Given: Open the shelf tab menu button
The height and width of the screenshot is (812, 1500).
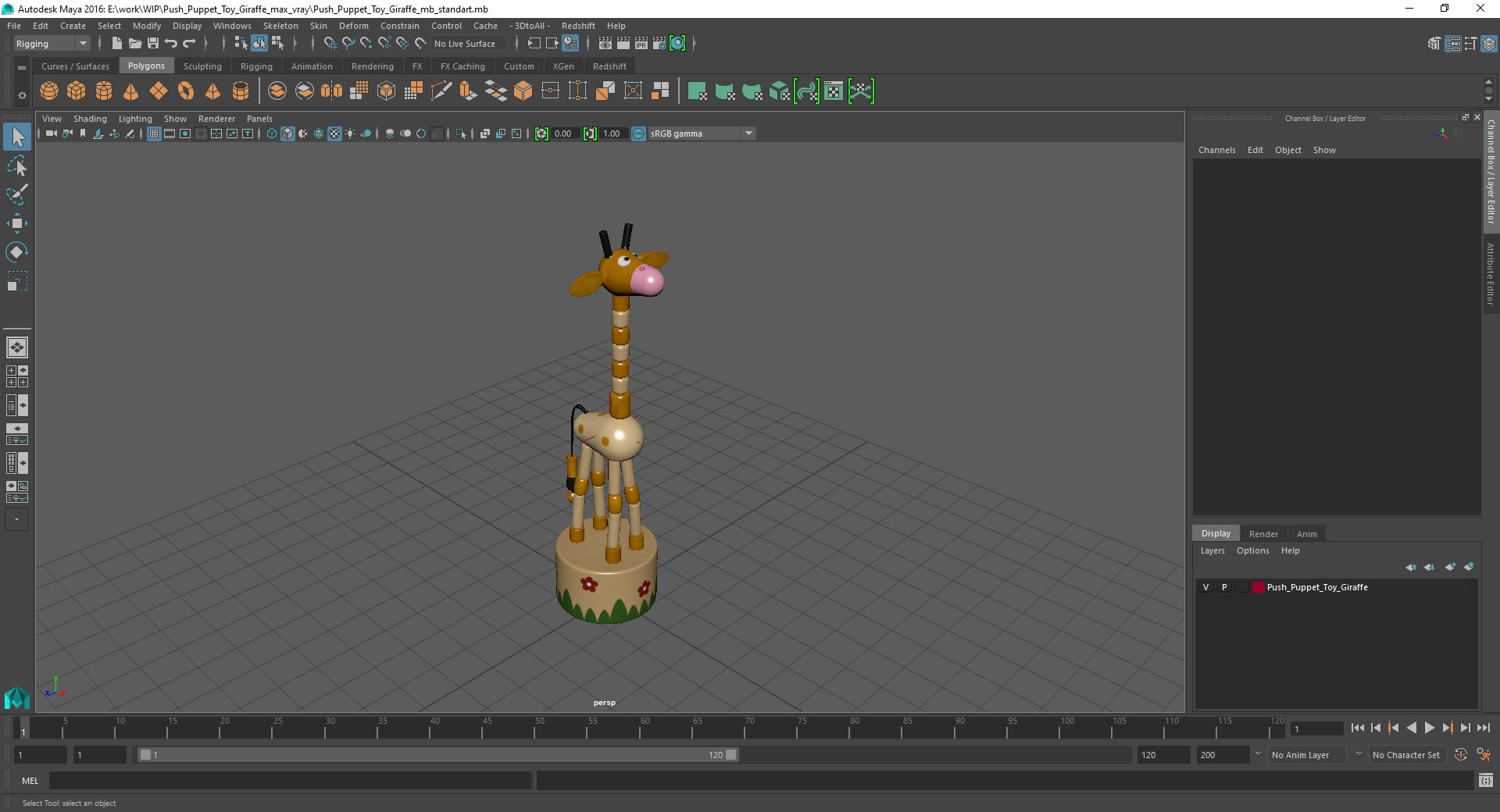Looking at the screenshot, I should 22,68.
